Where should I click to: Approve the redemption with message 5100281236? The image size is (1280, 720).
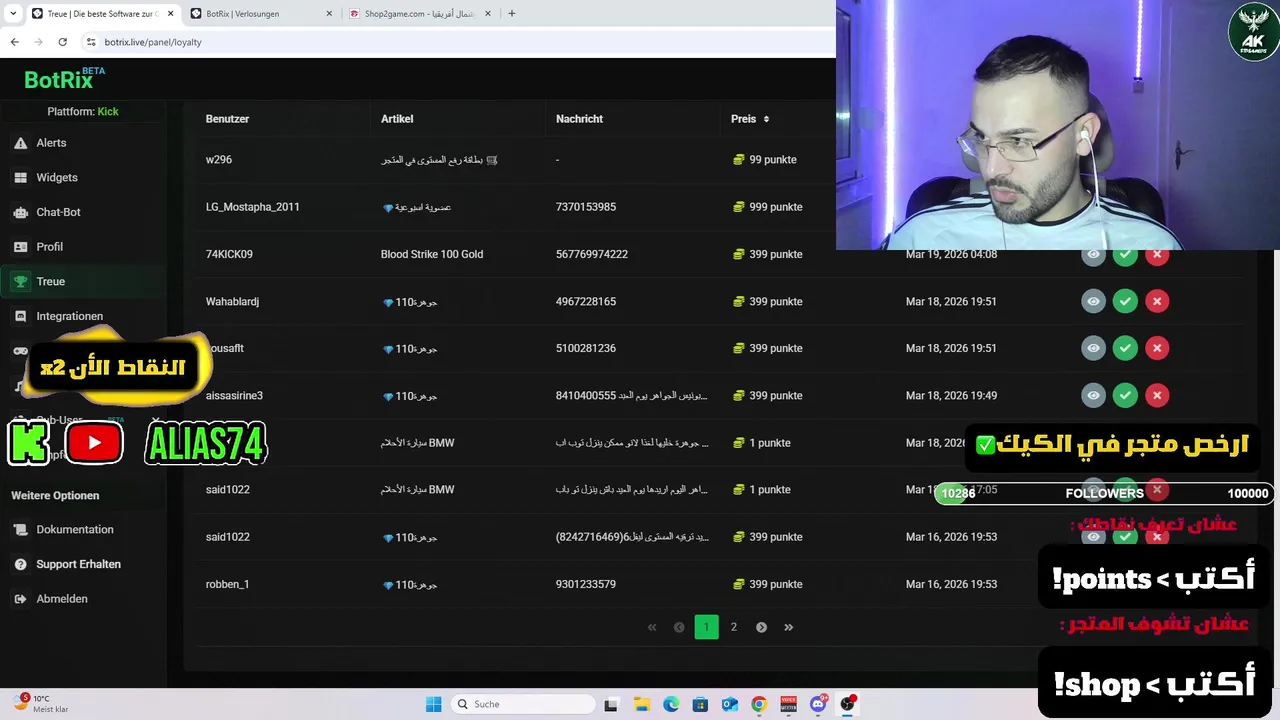pyautogui.click(x=1125, y=348)
